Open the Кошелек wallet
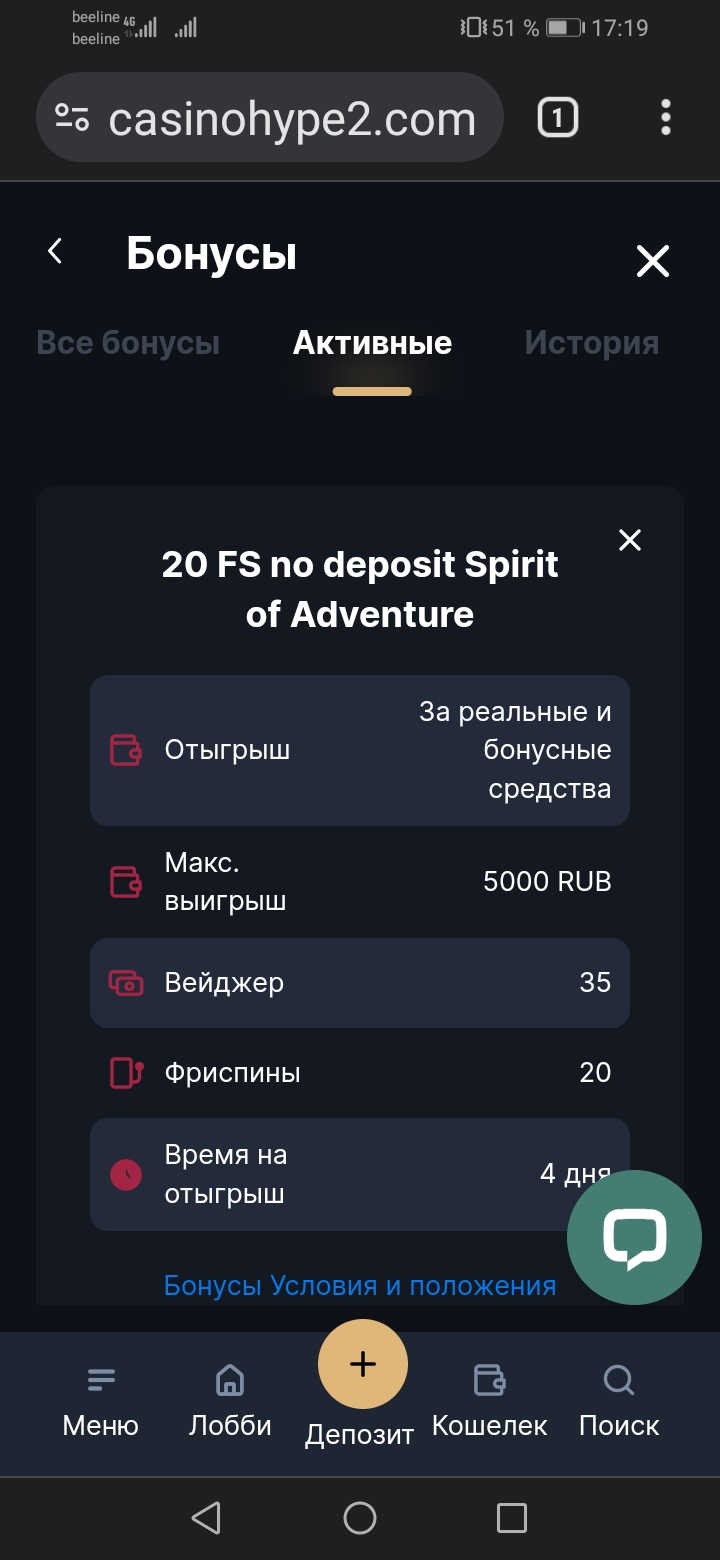720x1560 pixels. [x=489, y=1402]
